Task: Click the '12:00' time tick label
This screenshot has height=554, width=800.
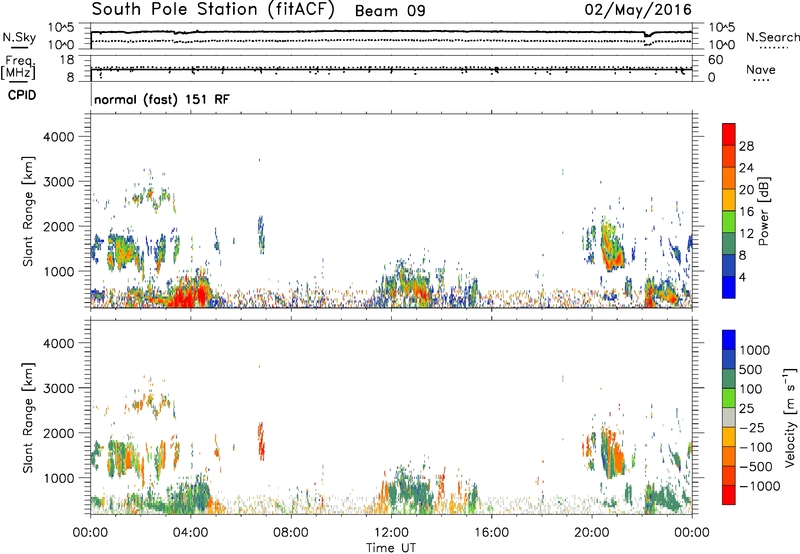Action: 391,533
